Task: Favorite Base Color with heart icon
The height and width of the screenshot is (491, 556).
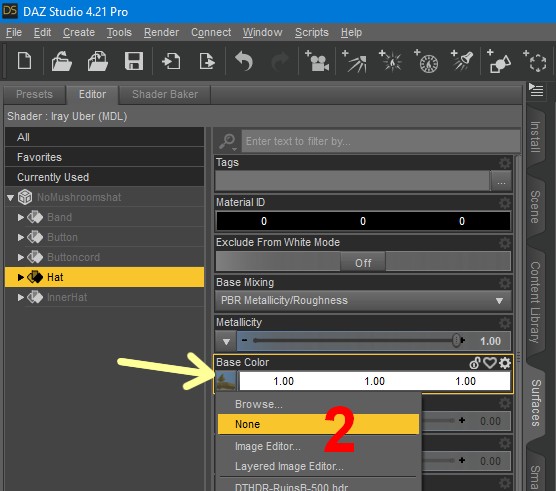Action: (x=490, y=363)
